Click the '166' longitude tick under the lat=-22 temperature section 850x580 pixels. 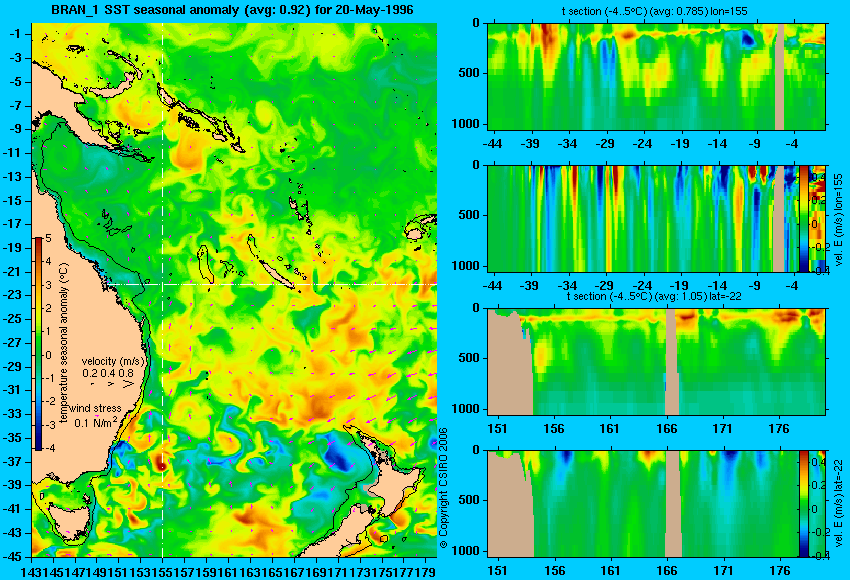click(667, 429)
